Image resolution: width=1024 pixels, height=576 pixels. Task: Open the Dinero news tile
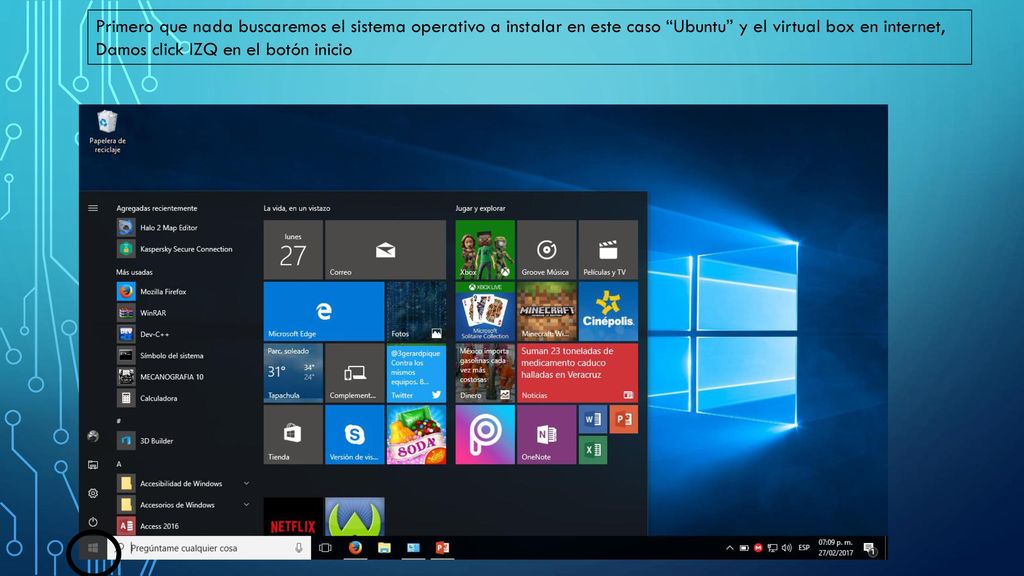click(485, 373)
